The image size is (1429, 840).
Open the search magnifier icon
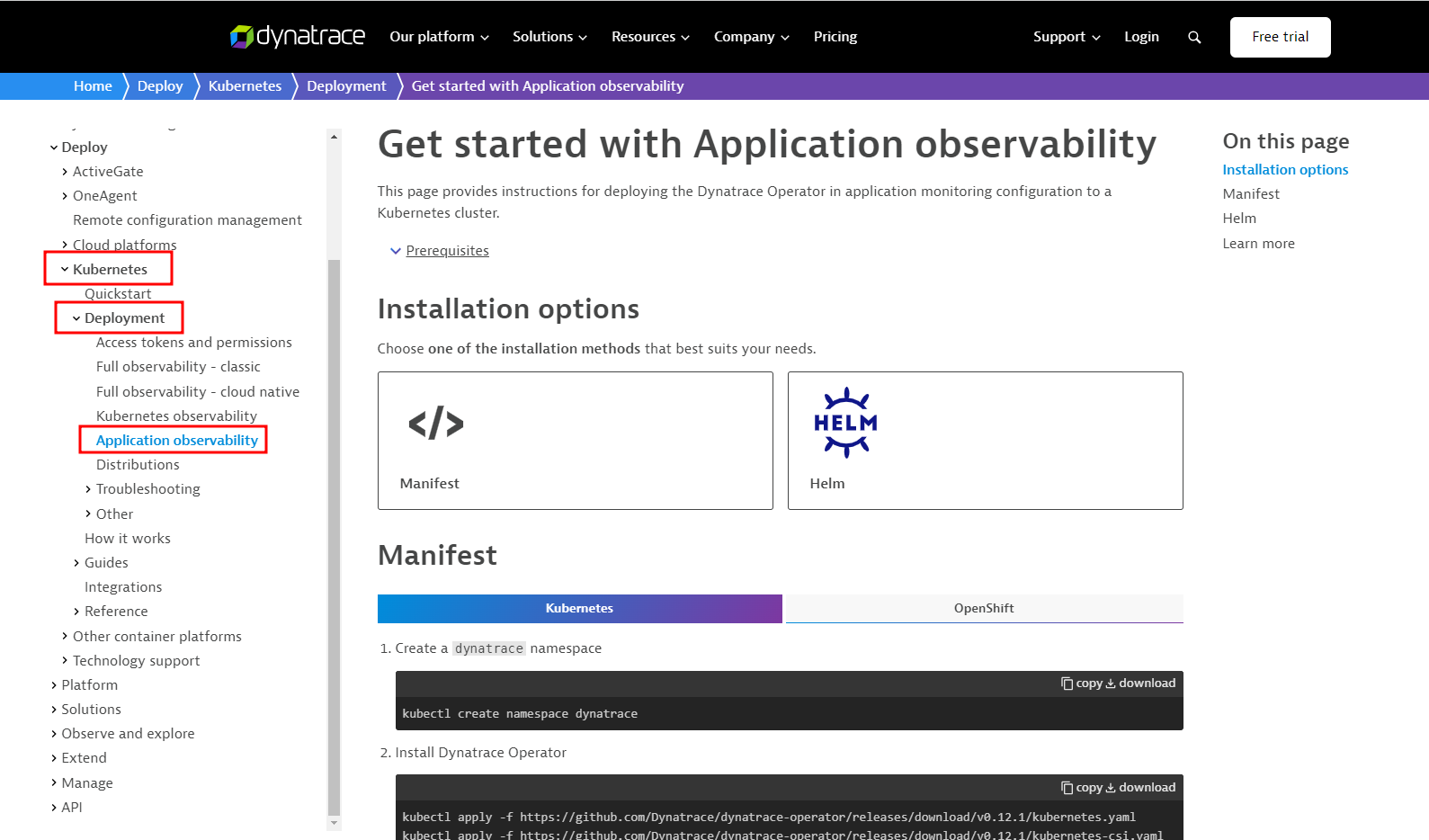pos(1194,37)
